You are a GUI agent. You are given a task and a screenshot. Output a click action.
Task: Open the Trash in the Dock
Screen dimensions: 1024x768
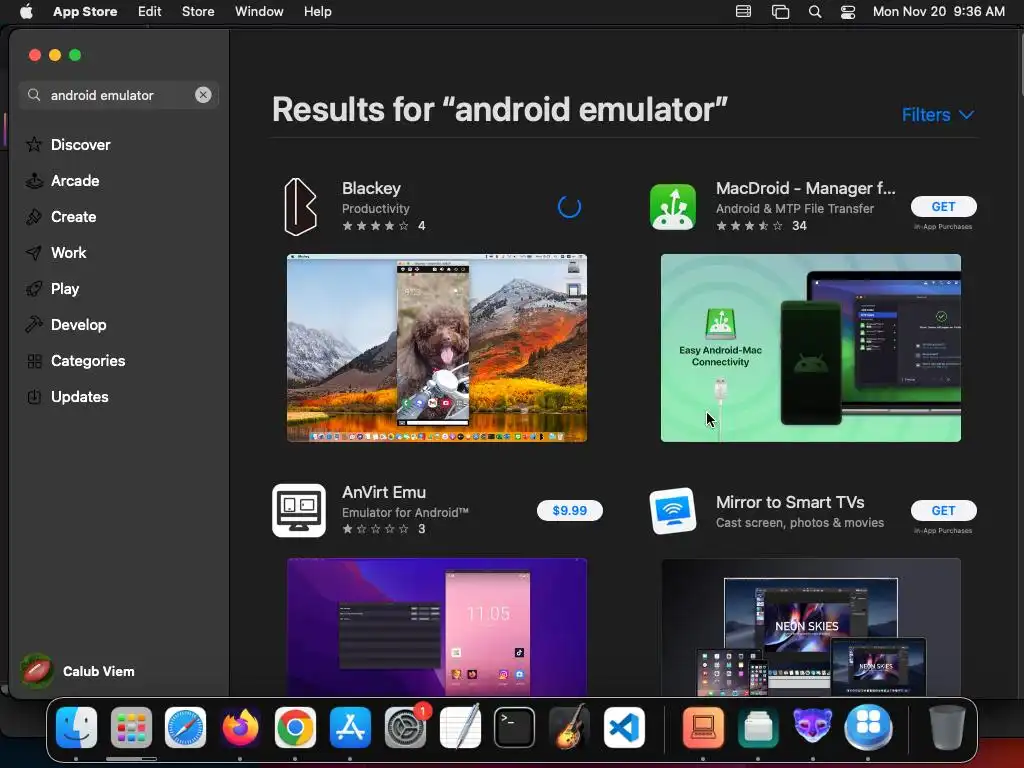947,728
